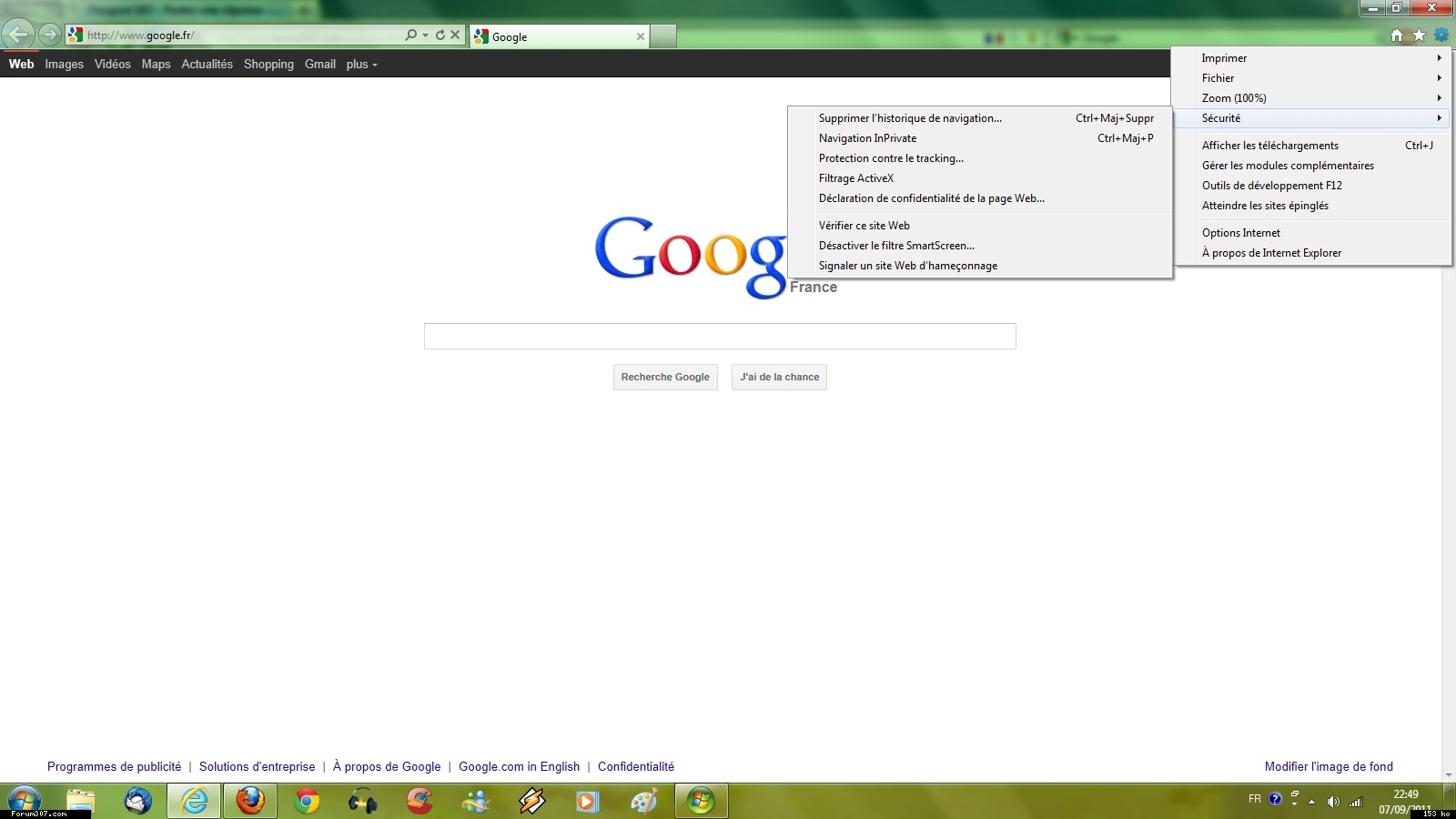Click the gear Tools icon

(x=1441, y=35)
